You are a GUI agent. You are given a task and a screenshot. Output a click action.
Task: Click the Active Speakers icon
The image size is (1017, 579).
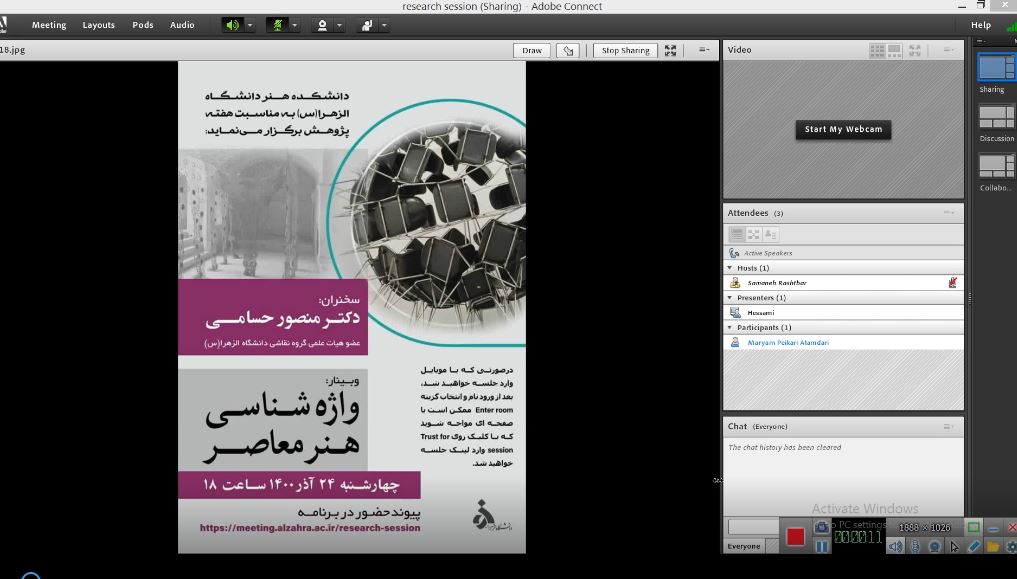tap(734, 253)
